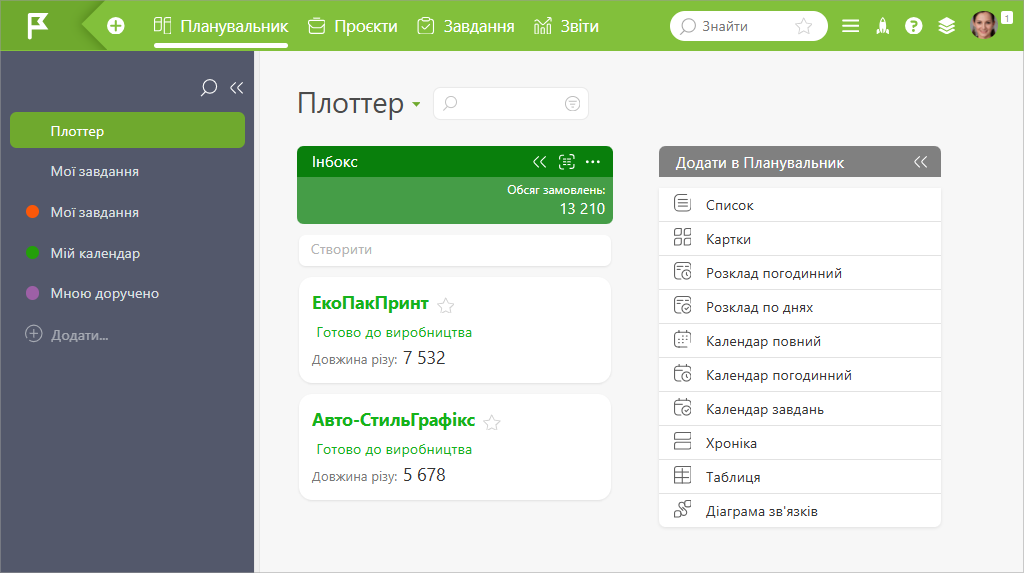Viewport: 1024px width, 573px height.
Task: Add Хроніка view
Action: pyautogui.click(x=800, y=442)
